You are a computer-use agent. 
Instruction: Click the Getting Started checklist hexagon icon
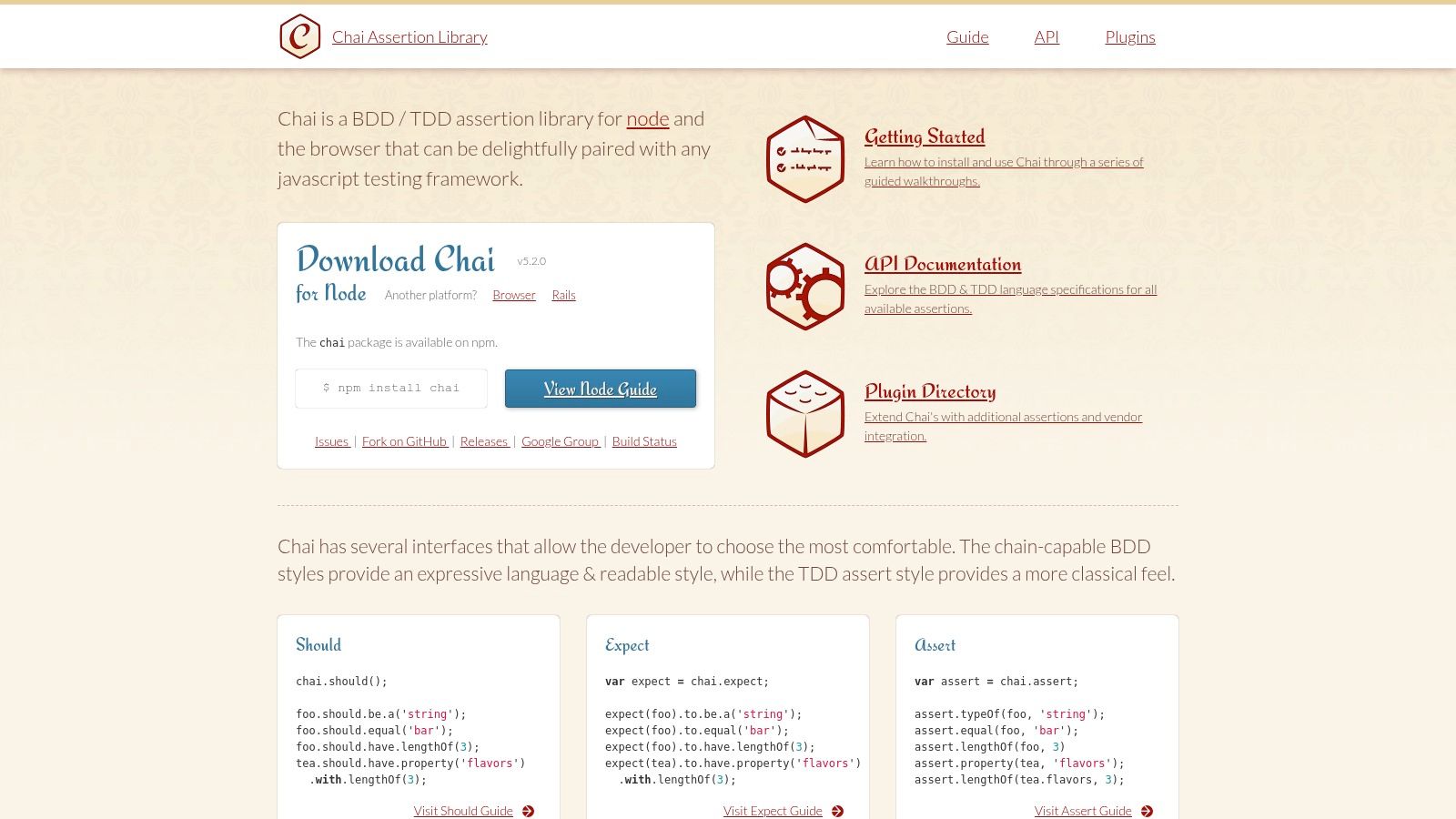tap(805, 159)
